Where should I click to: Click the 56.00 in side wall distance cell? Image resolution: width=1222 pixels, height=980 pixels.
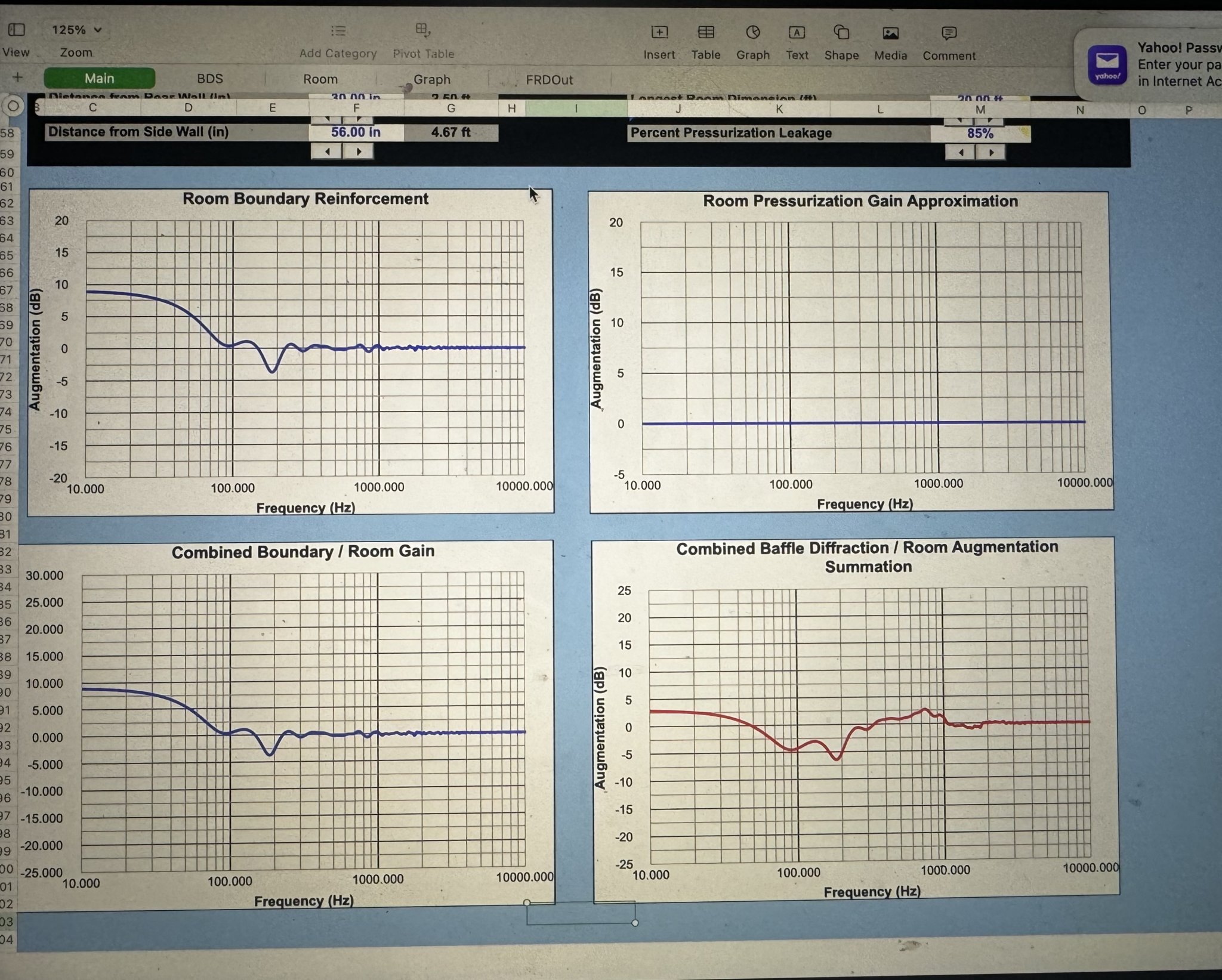(x=356, y=132)
